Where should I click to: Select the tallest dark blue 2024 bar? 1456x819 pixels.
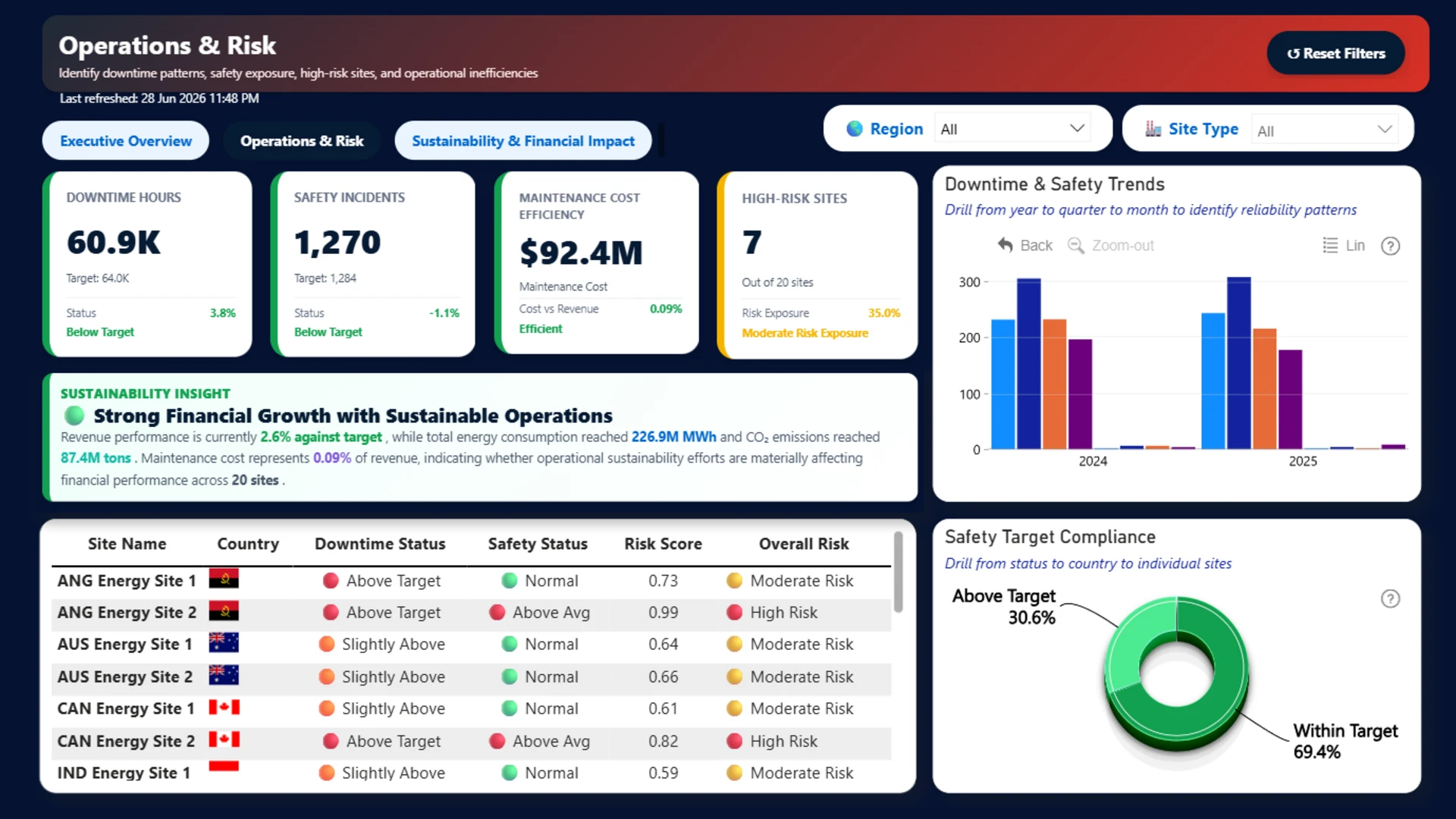pyautogui.click(x=1029, y=363)
